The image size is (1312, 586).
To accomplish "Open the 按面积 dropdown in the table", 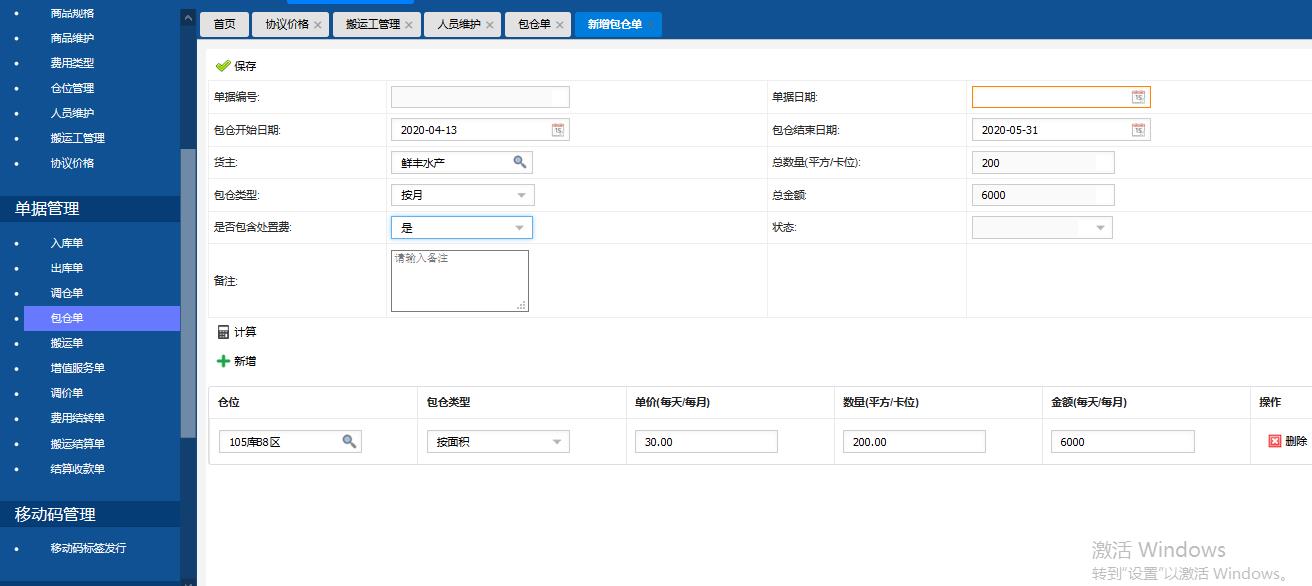I will click(557, 441).
